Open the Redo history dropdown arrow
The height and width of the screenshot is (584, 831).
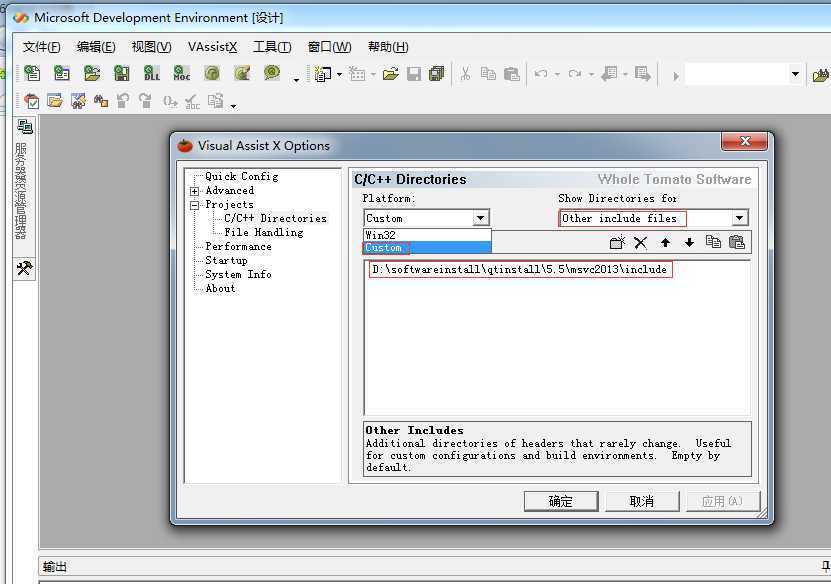[x=591, y=74]
